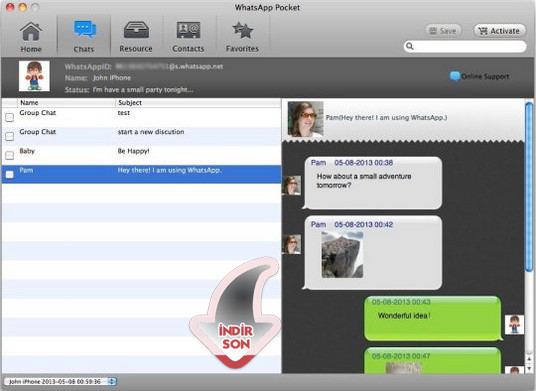Click the 'Name: John iPhone' text
This screenshot has width=536, height=391.
[98, 78]
